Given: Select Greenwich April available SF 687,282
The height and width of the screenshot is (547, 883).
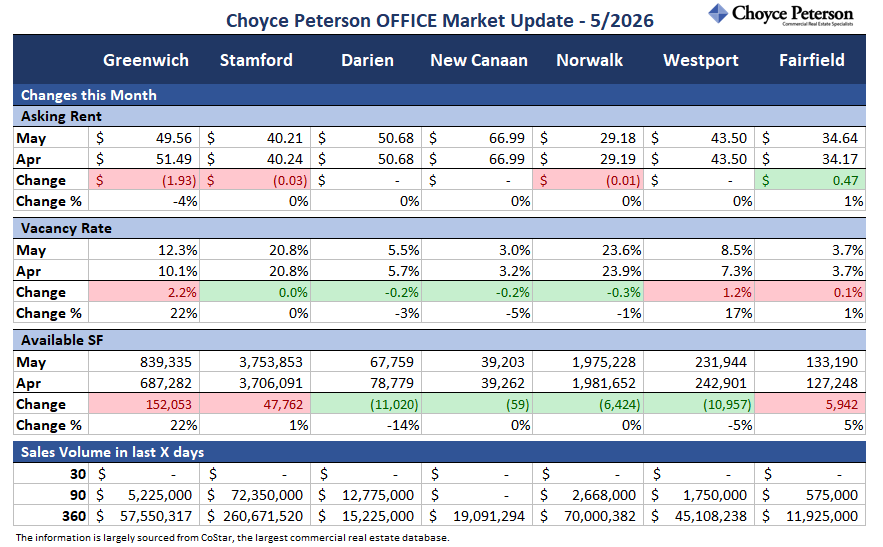Looking at the screenshot, I should 166,384.
